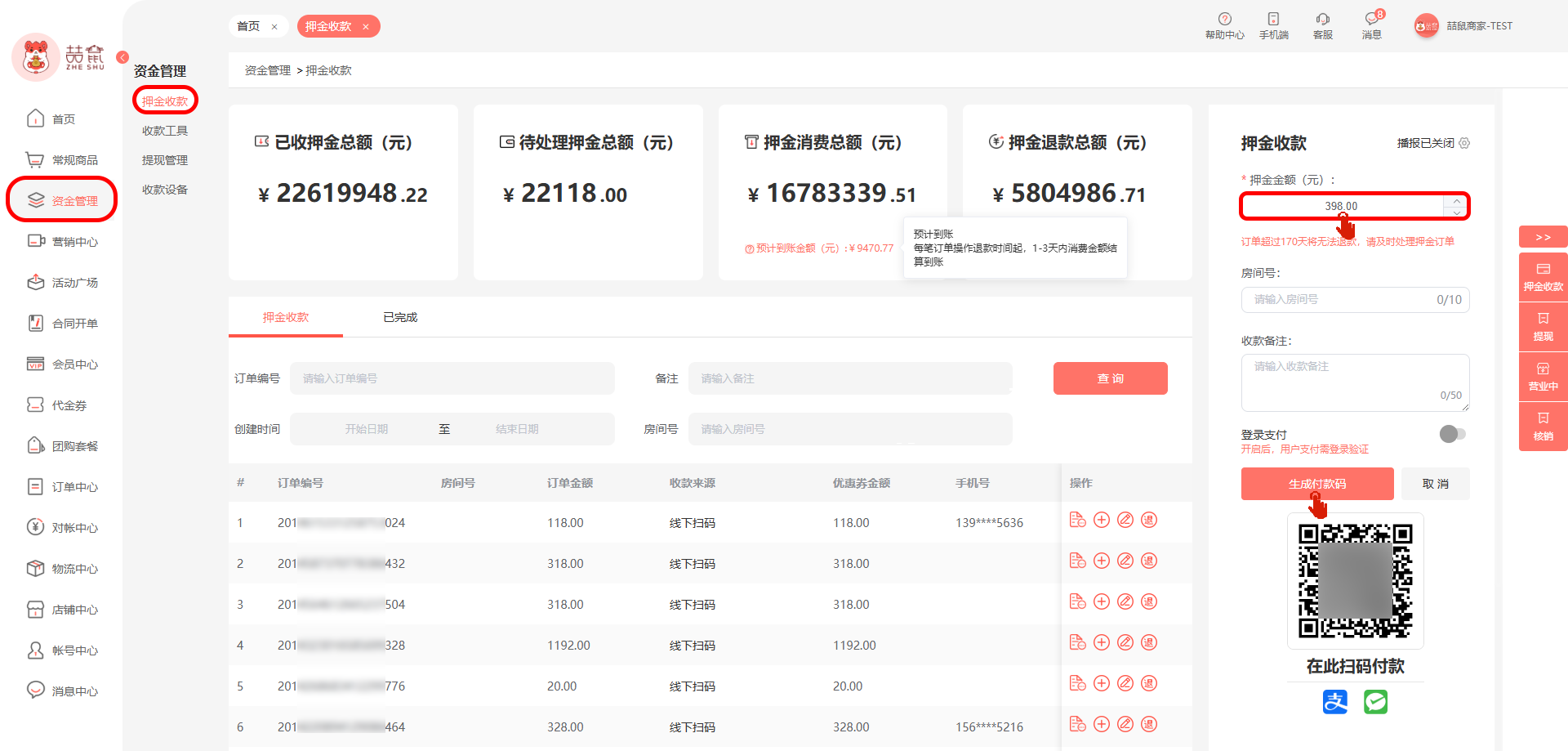Select the Alipay payment icon
The height and width of the screenshot is (751, 1568).
[x=1335, y=701]
